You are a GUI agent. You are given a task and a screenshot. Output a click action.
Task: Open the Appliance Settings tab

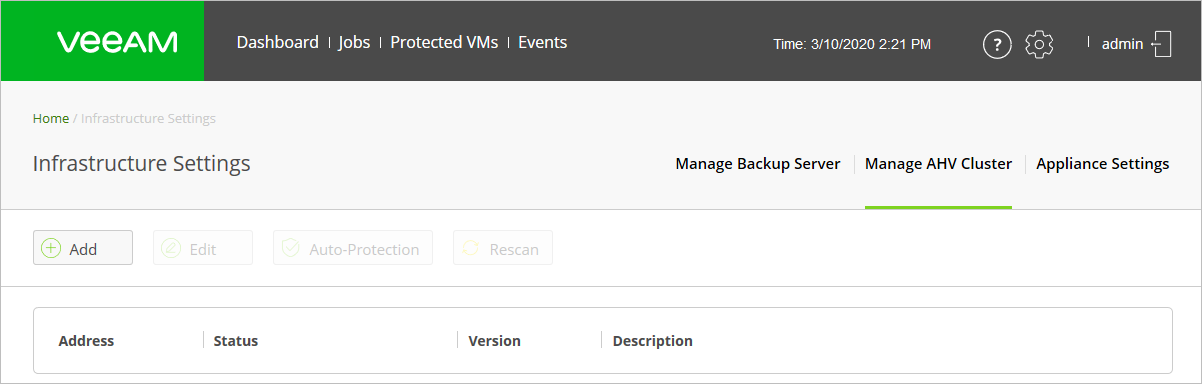tap(1103, 164)
